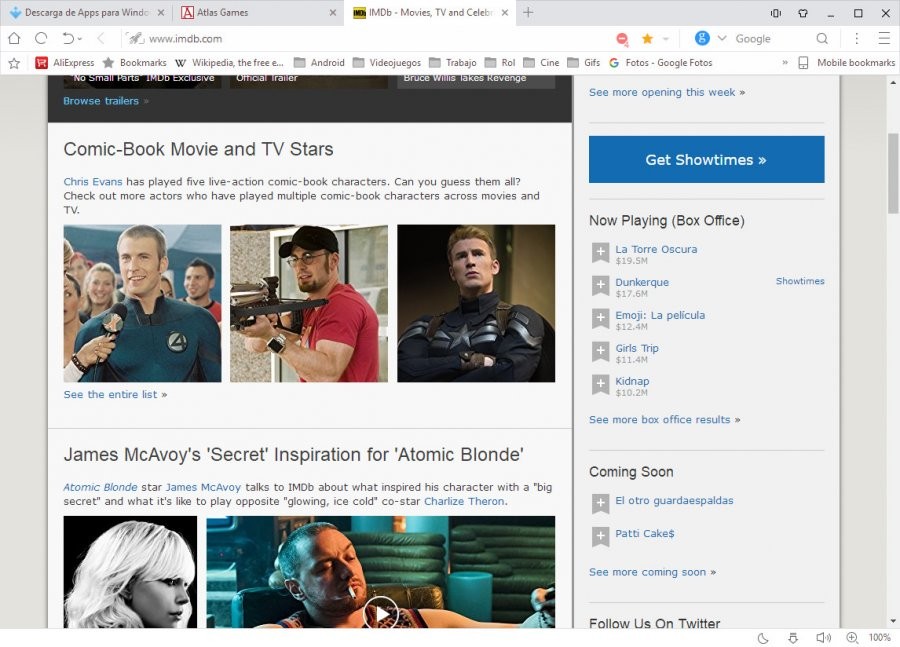This screenshot has width=900, height=647.
Task: Open Fotos - Google Fotos bookmark
Action: 661,63
